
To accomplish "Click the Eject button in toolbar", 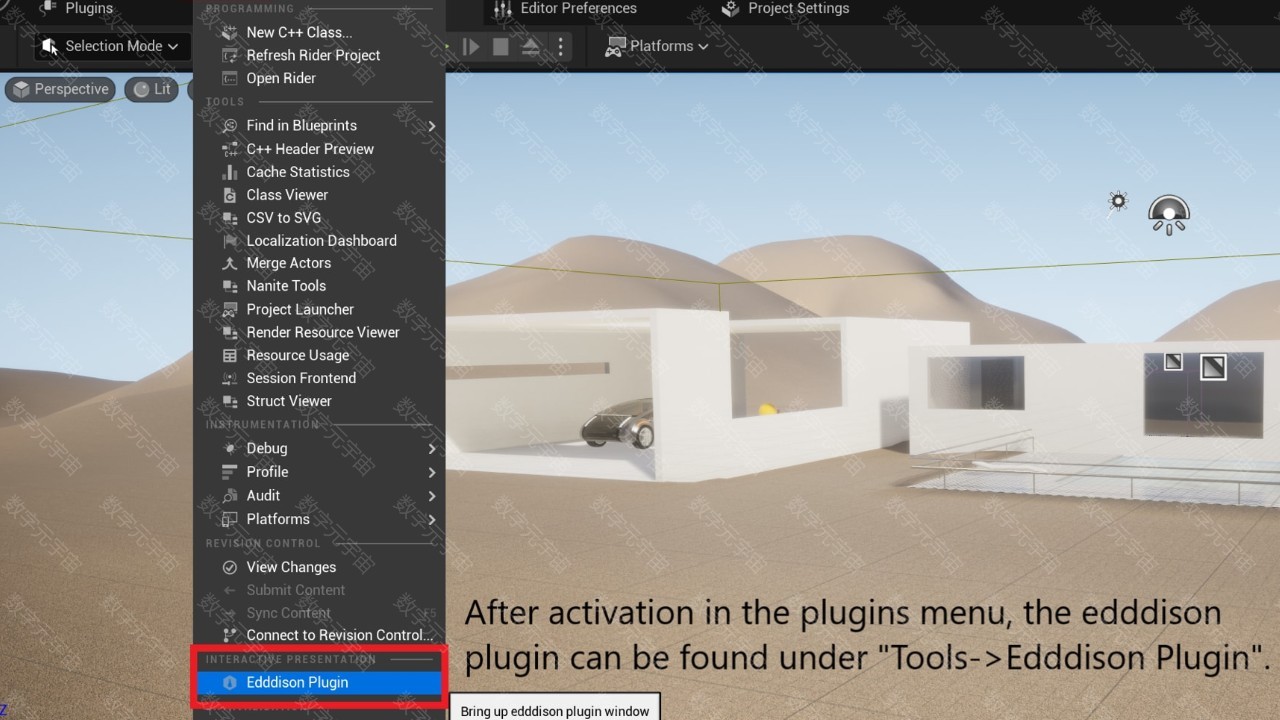I will coord(530,46).
